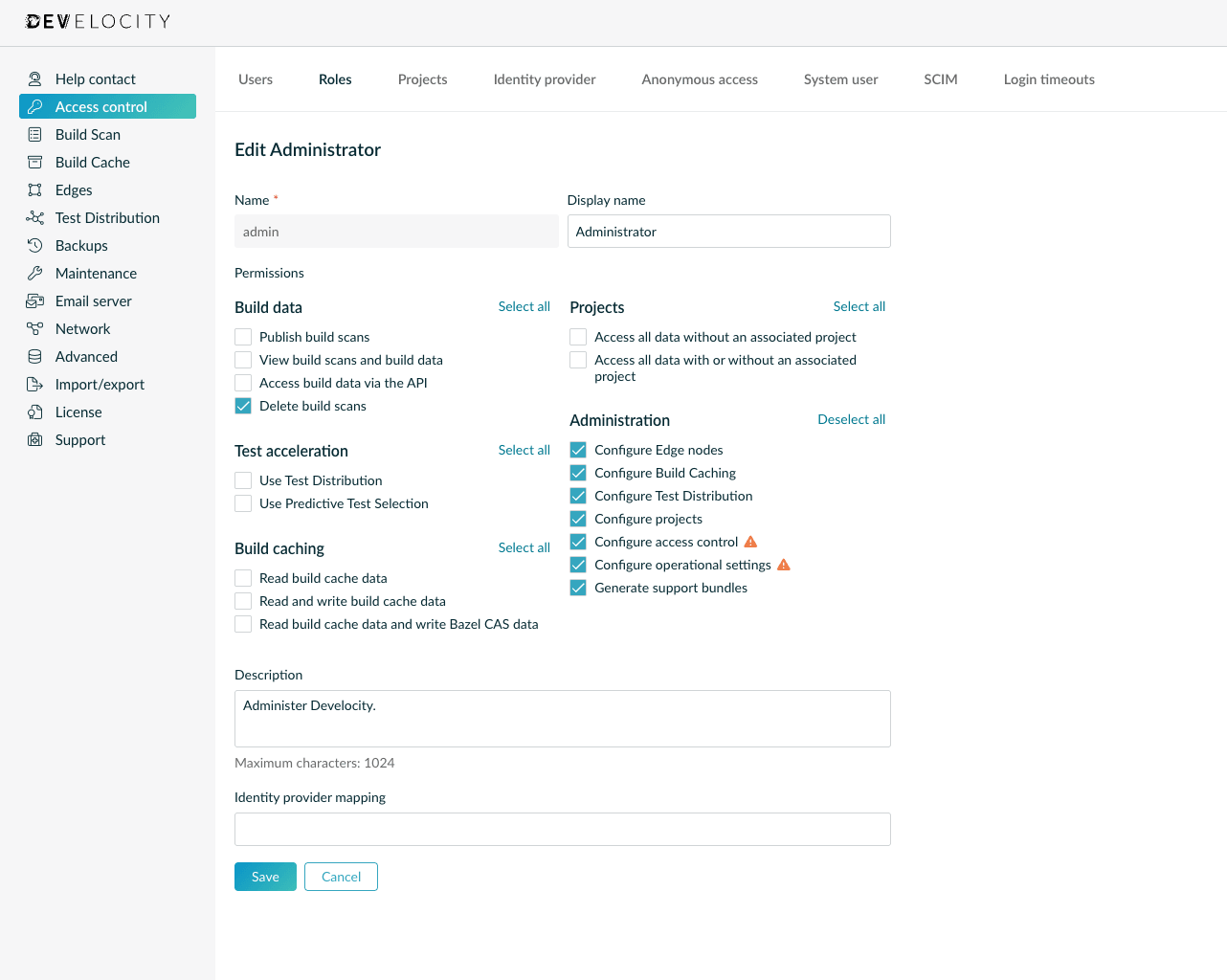Uncheck Generate support bundles
Screen dimensions: 1227x980
(578, 588)
